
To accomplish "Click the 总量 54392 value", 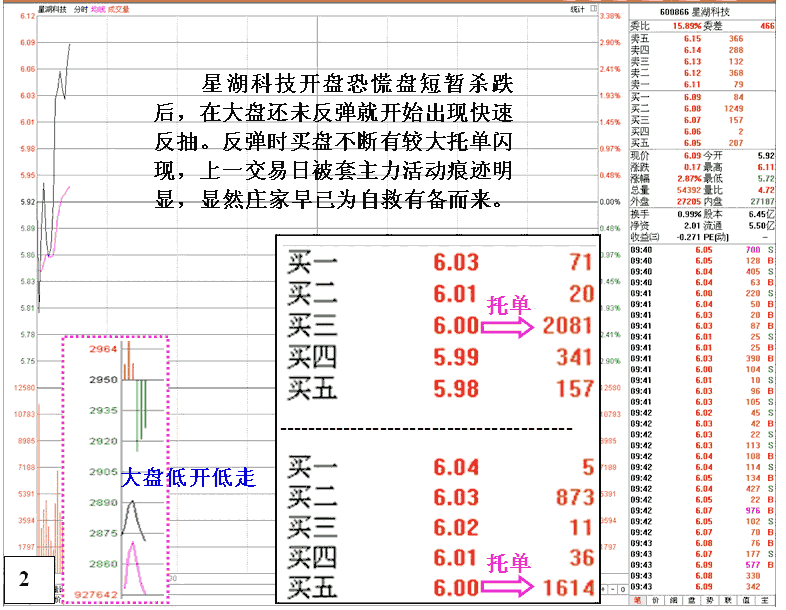I will (689, 190).
